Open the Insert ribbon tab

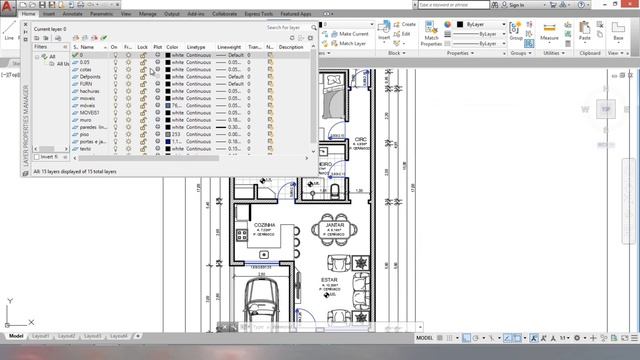pyautogui.click(x=49, y=14)
